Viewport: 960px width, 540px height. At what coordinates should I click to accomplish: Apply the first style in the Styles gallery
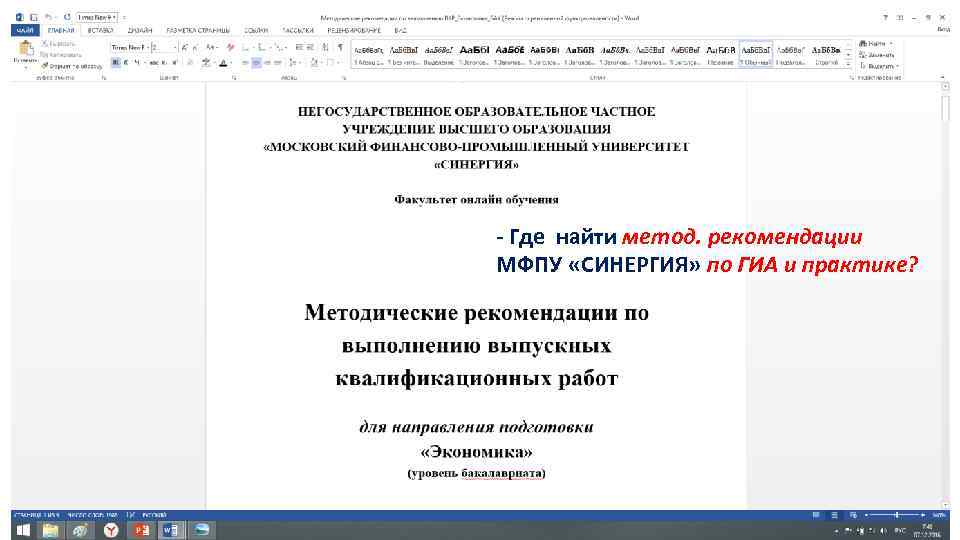tap(369, 54)
